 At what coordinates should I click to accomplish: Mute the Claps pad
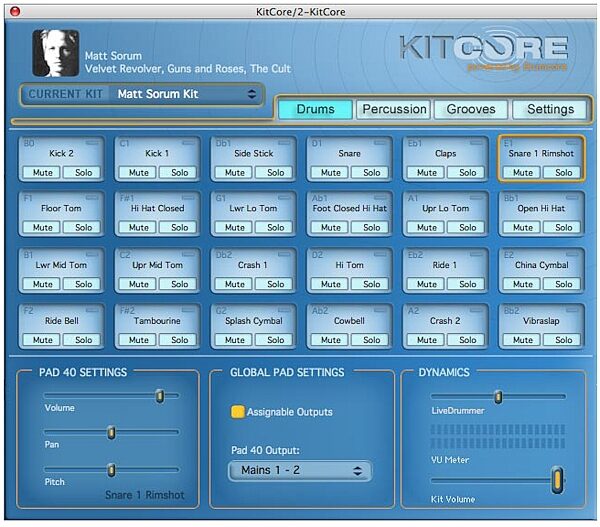427,173
